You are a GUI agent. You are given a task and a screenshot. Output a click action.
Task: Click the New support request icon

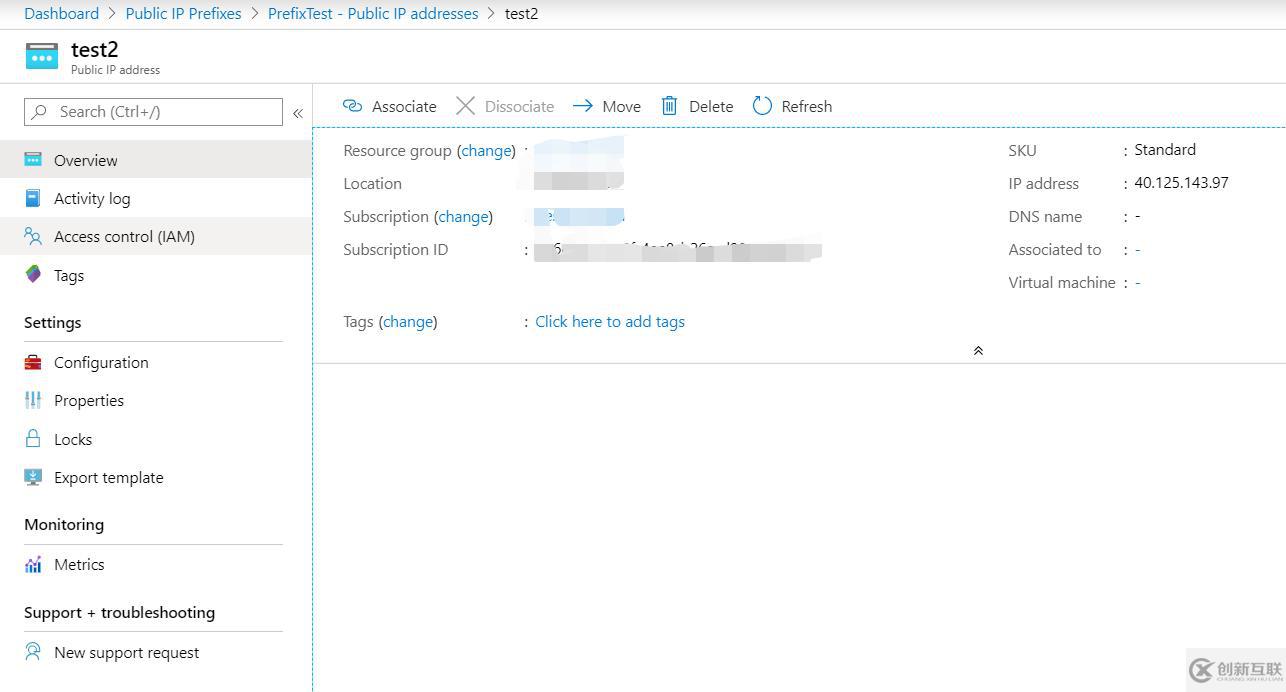click(x=33, y=652)
